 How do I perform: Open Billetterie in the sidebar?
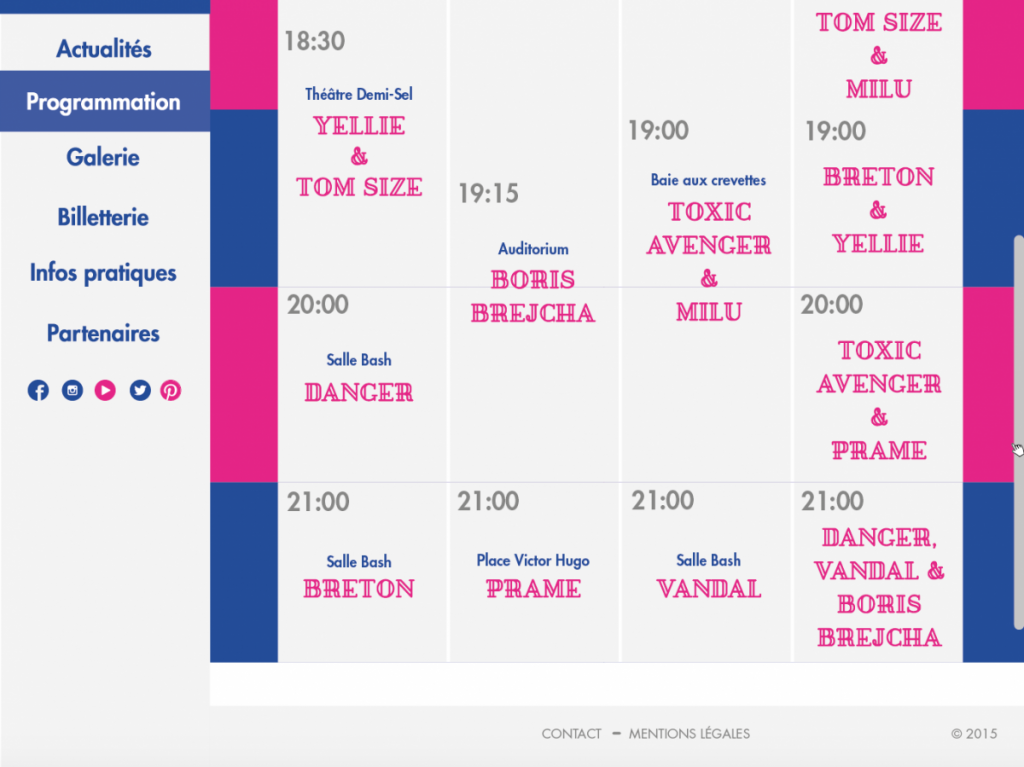point(103,217)
